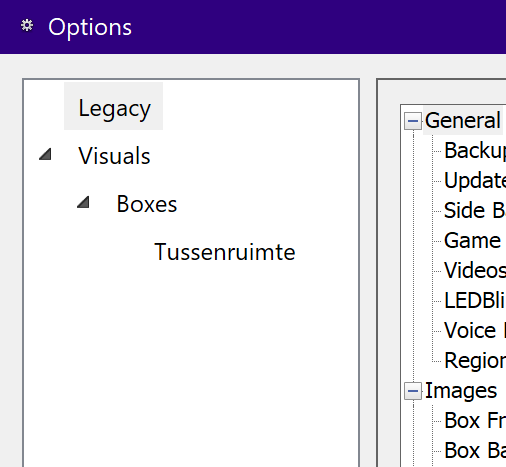Select the Legacy tree item
This screenshot has height=467, width=506.
point(114,106)
